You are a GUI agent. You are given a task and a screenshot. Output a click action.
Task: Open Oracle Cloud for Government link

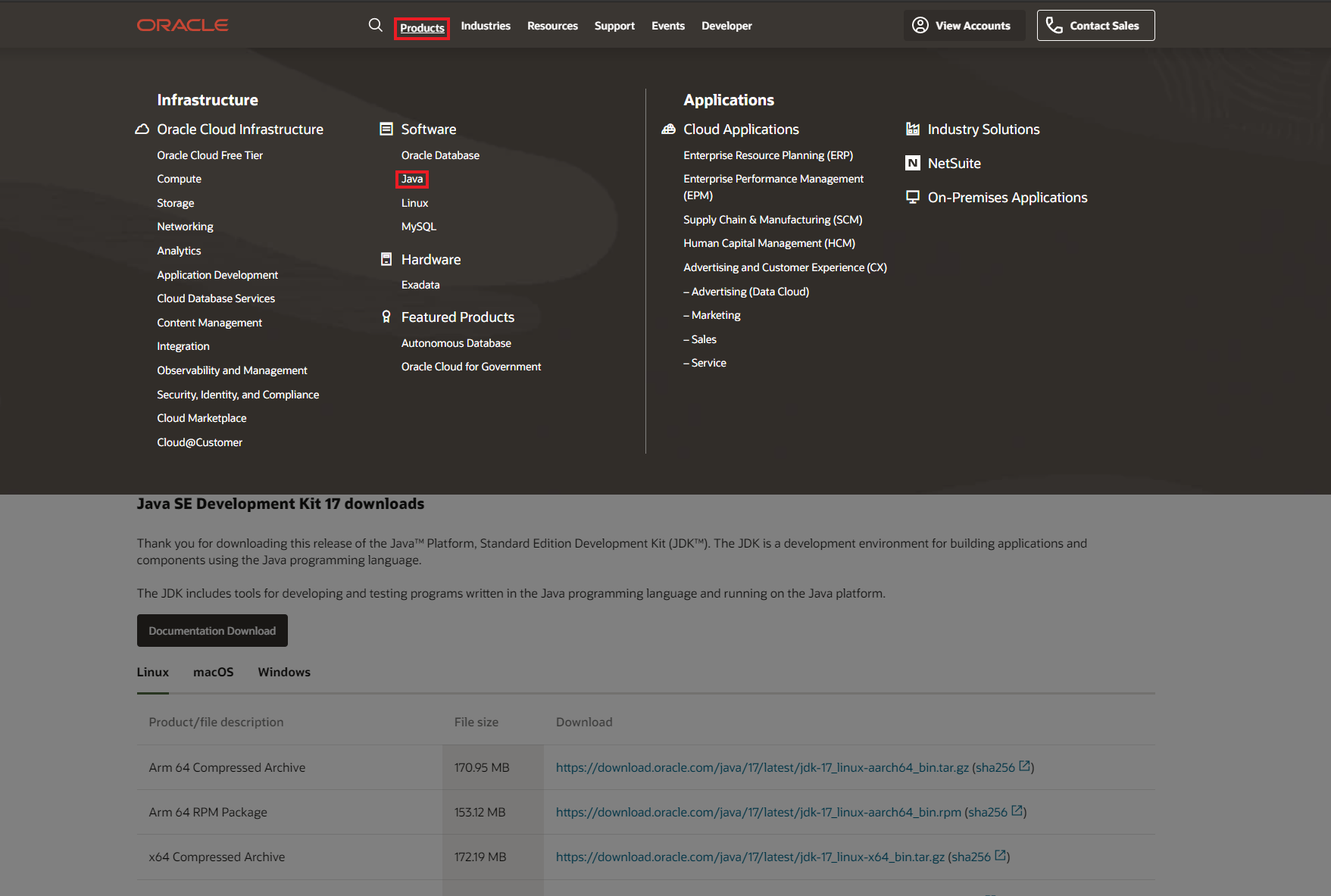point(471,367)
